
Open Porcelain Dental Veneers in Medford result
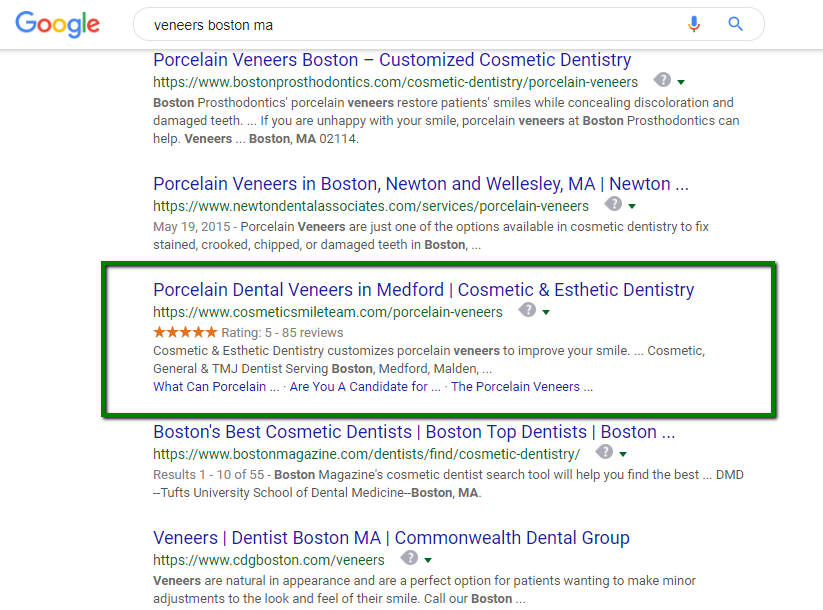(x=424, y=290)
